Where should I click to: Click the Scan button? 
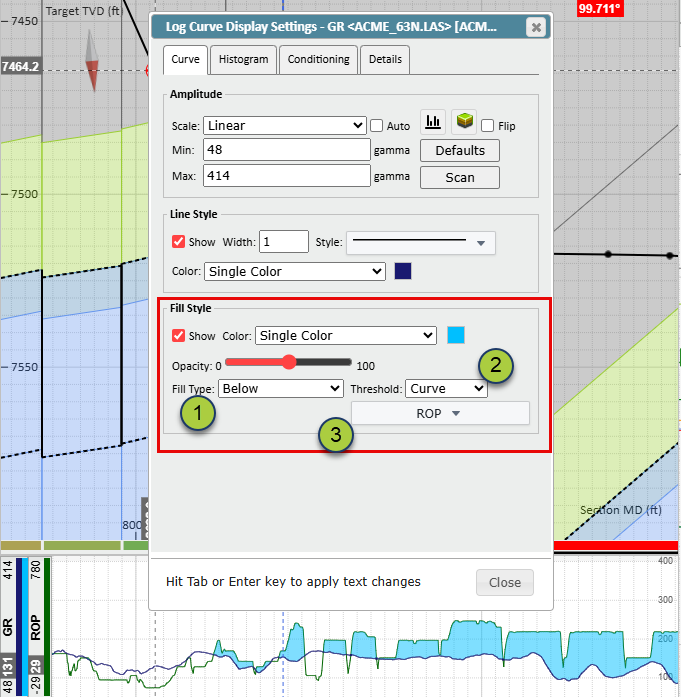[460, 178]
